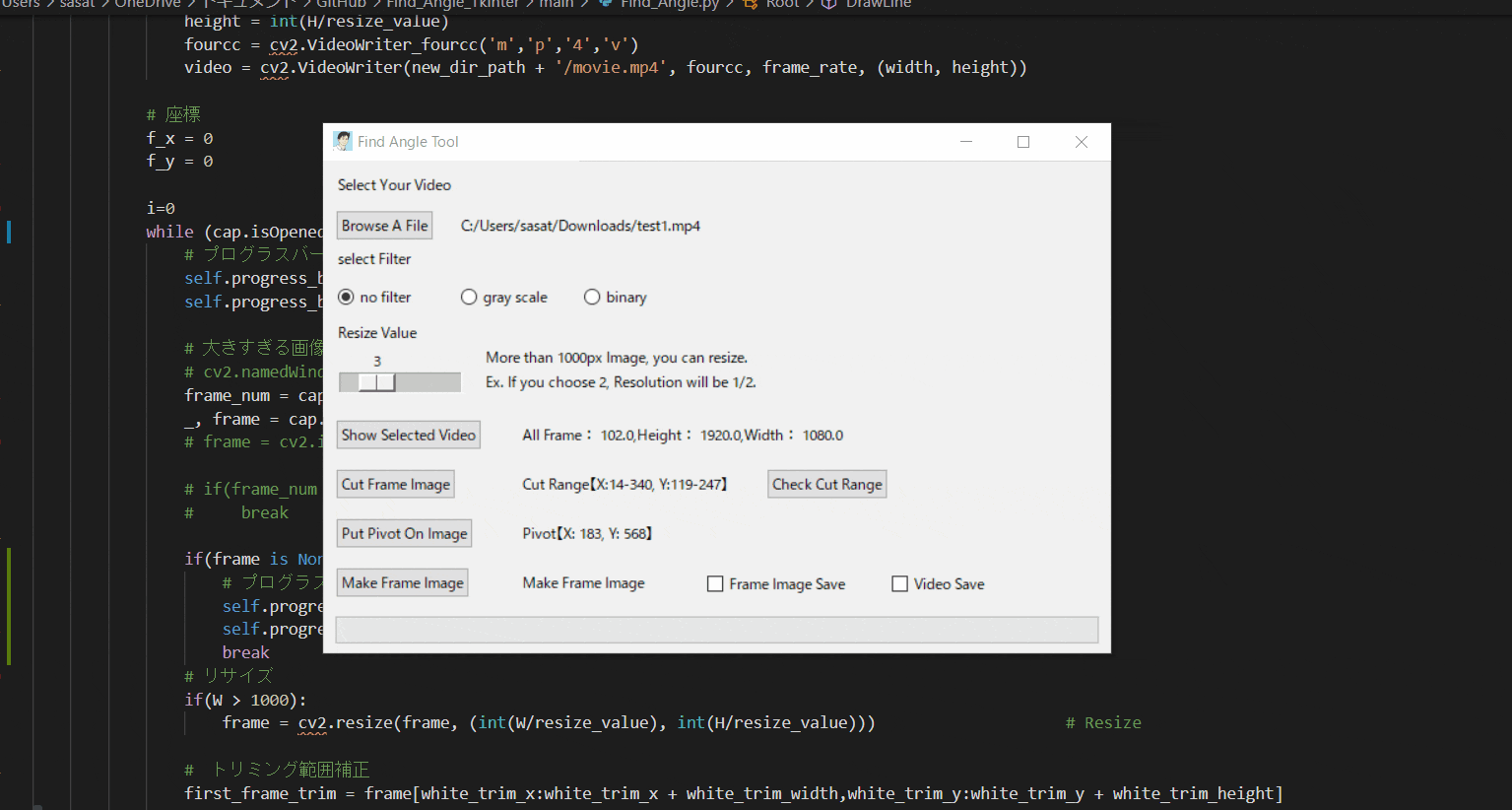Click the empty progress bar at bottom
Screen dimensions: 1512x810
(x=717, y=630)
